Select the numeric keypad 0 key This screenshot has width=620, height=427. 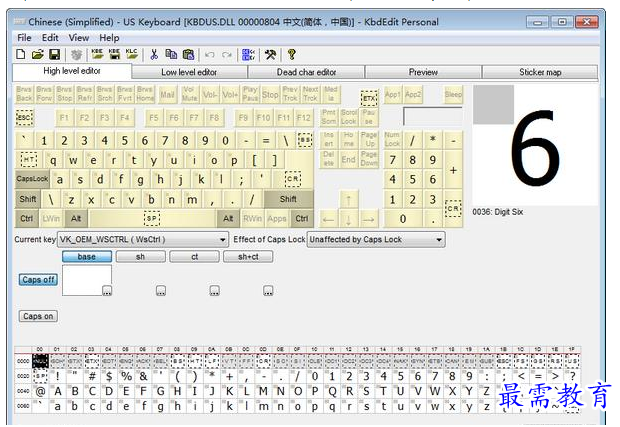(x=403, y=219)
